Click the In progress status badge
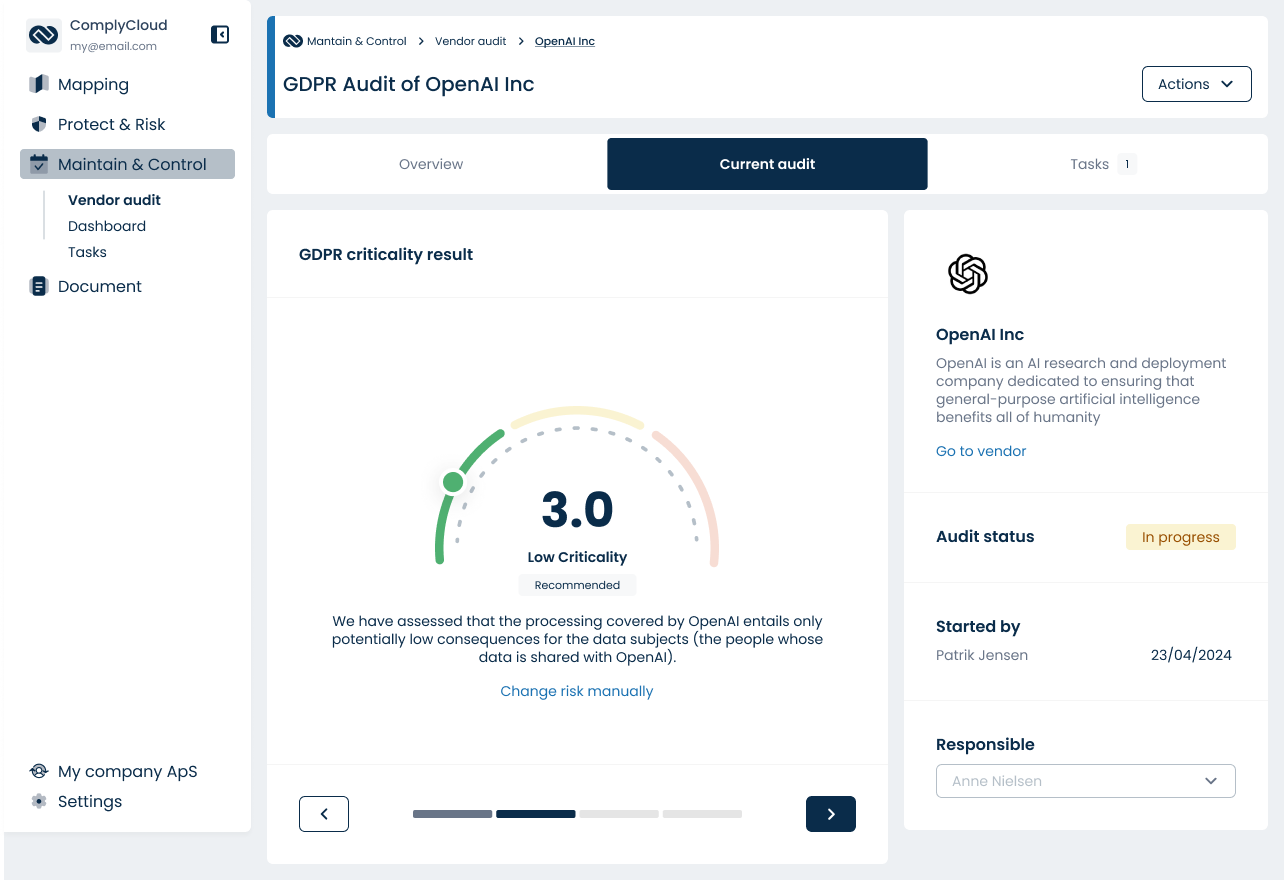Image resolution: width=1284 pixels, height=880 pixels. point(1181,537)
